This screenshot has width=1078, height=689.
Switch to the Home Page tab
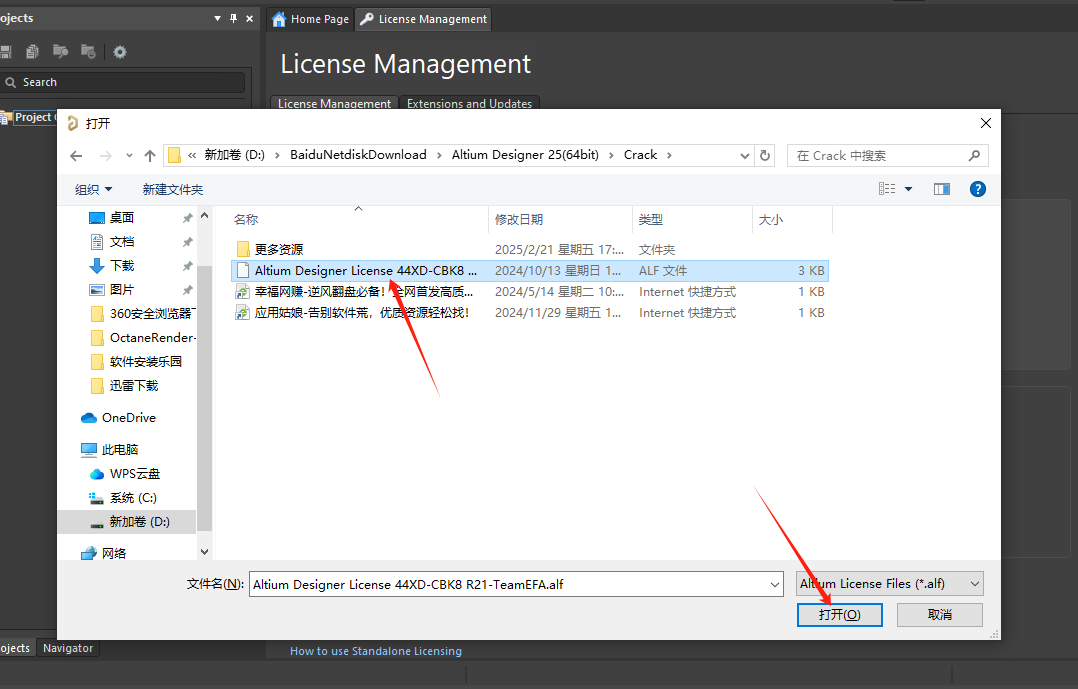(310, 19)
